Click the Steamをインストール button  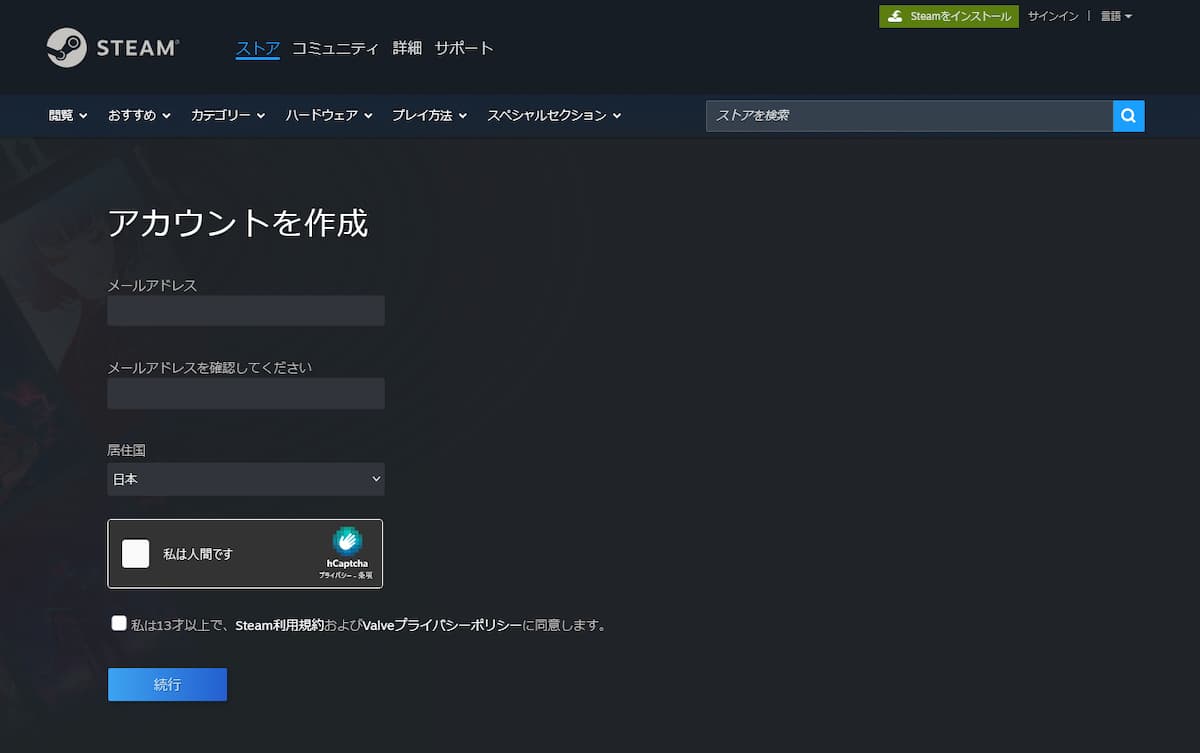949,16
